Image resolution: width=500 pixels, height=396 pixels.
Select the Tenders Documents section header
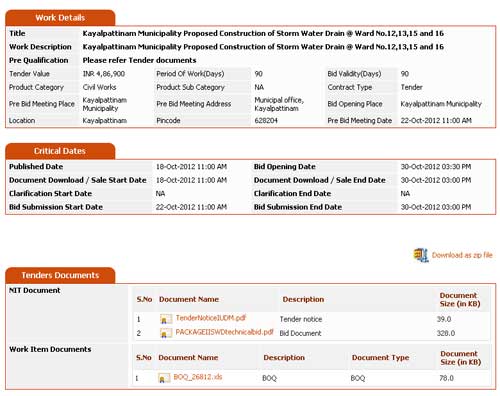coord(60,275)
